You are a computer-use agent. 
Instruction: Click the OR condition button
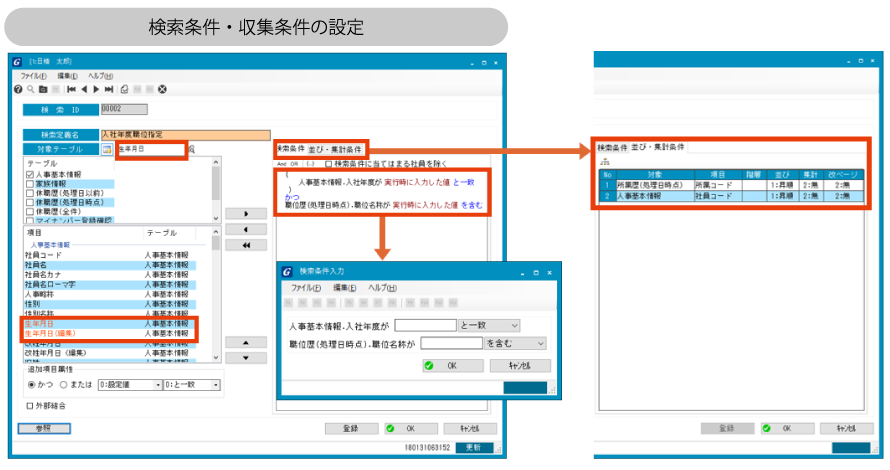tap(295, 164)
